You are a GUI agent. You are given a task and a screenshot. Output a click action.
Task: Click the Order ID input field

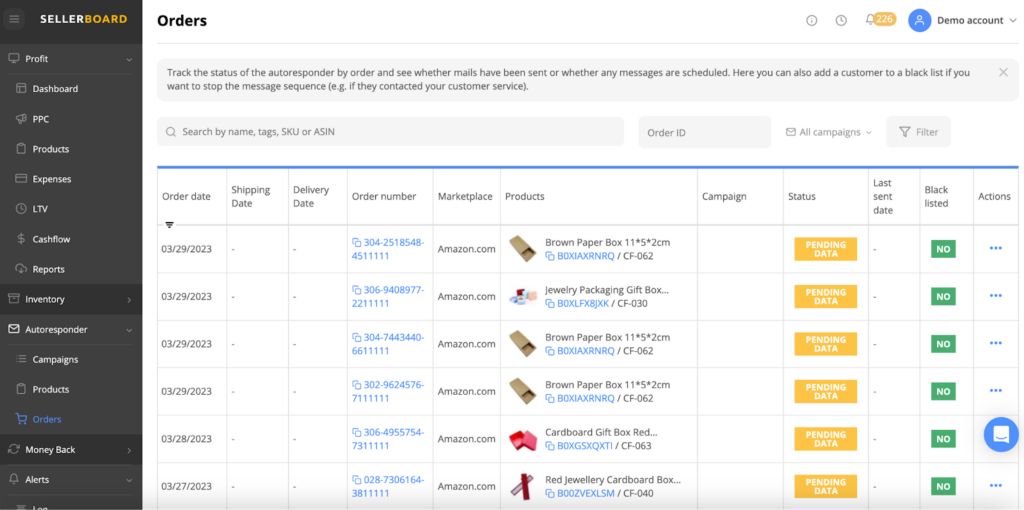704,132
